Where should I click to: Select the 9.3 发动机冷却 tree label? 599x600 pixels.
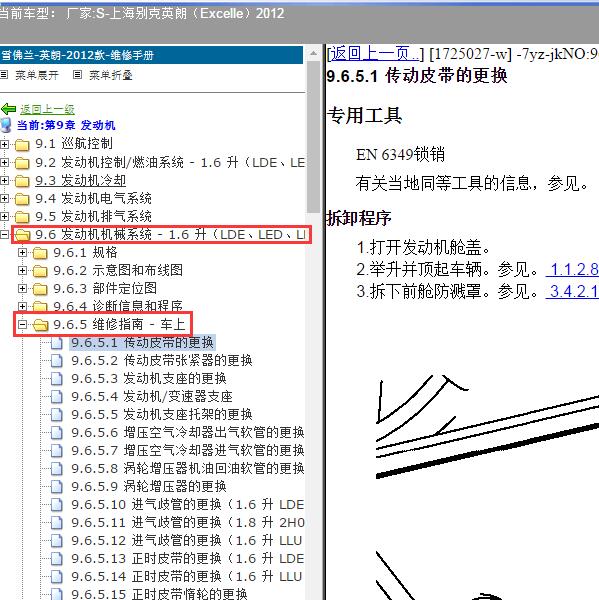click(80, 181)
